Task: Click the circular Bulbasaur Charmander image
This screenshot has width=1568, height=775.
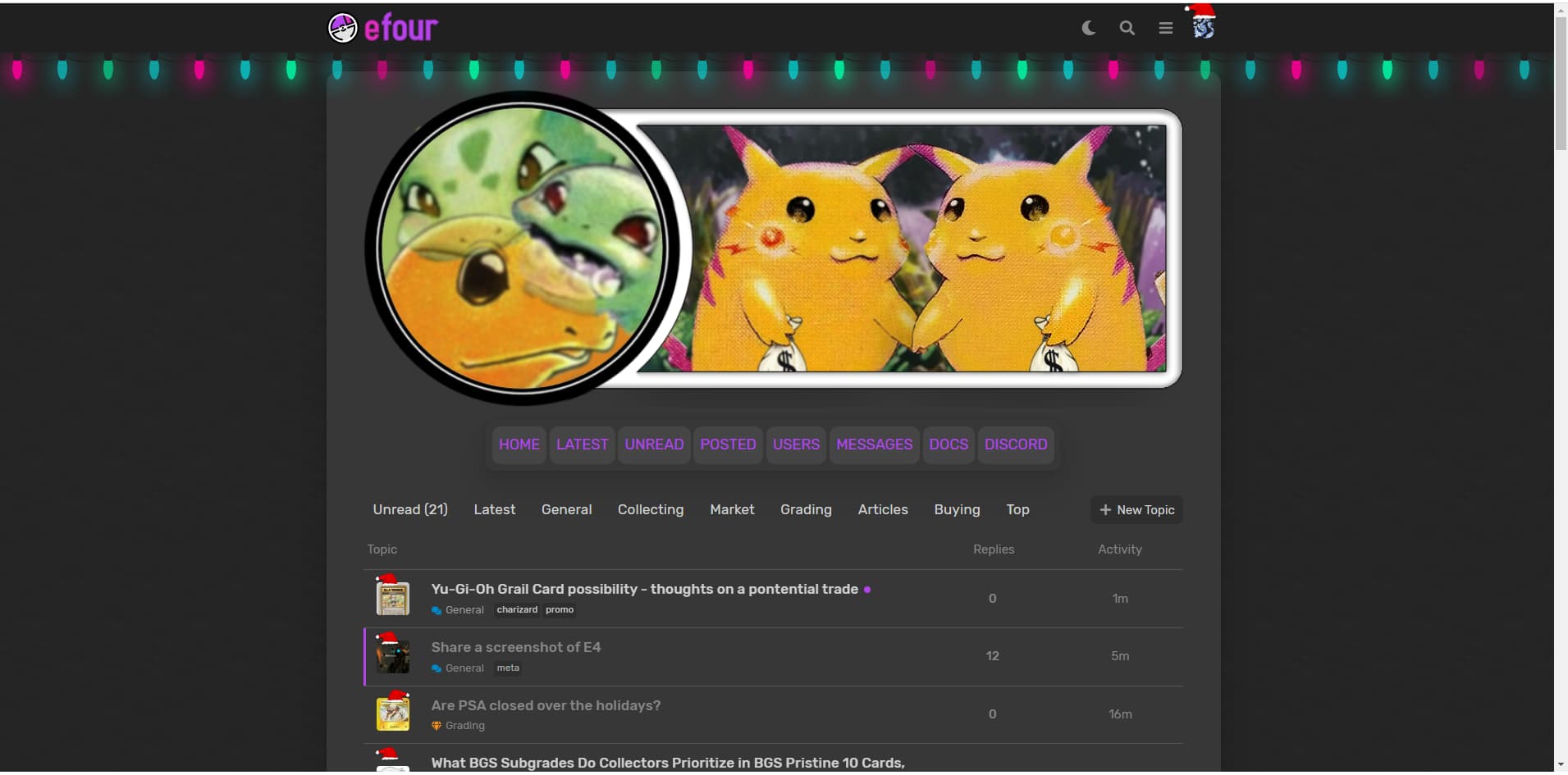Action: (x=521, y=248)
